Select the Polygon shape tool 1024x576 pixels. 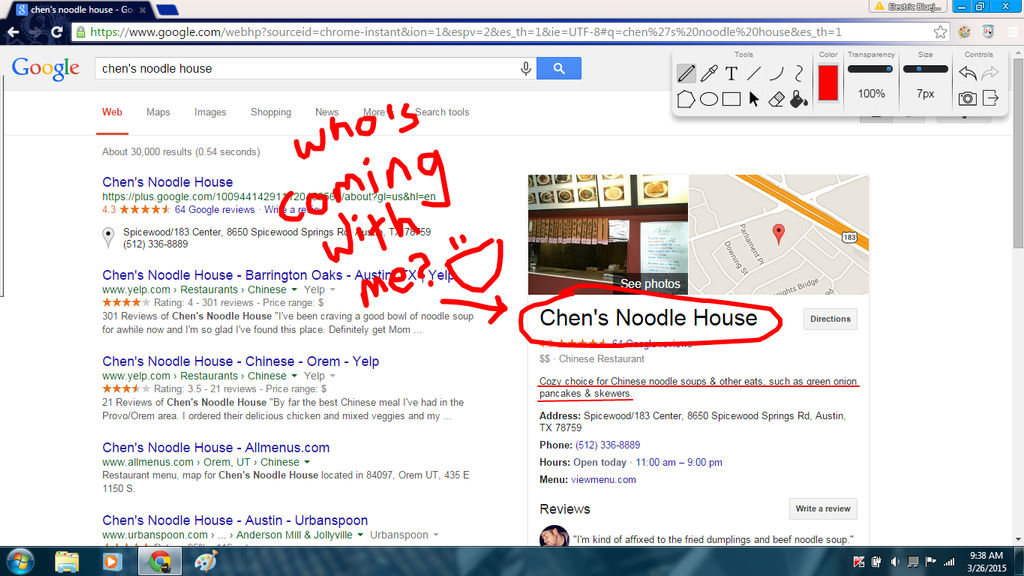[x=686, y=99]
